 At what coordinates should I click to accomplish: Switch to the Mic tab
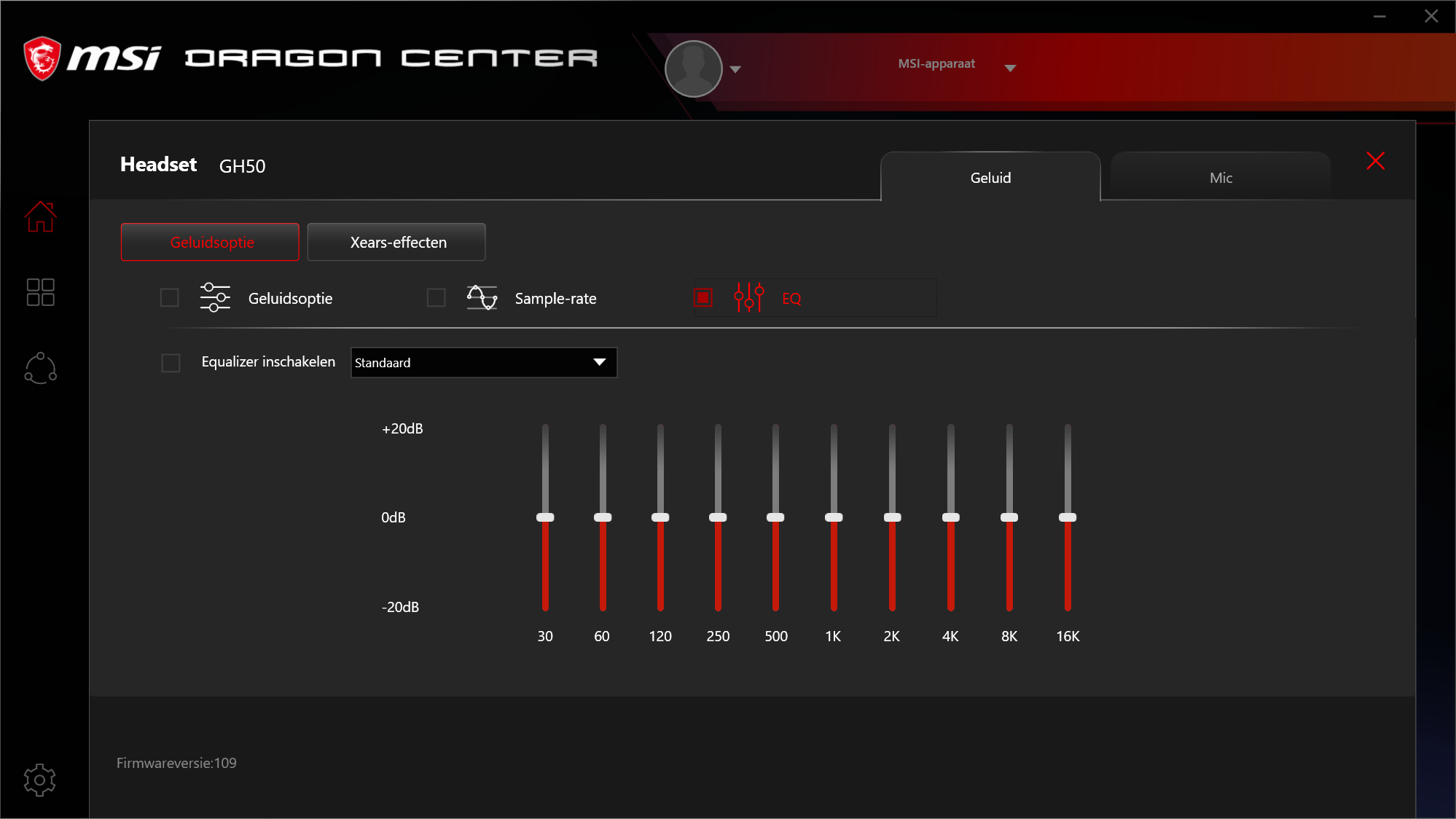click(x=1221, y=177)
